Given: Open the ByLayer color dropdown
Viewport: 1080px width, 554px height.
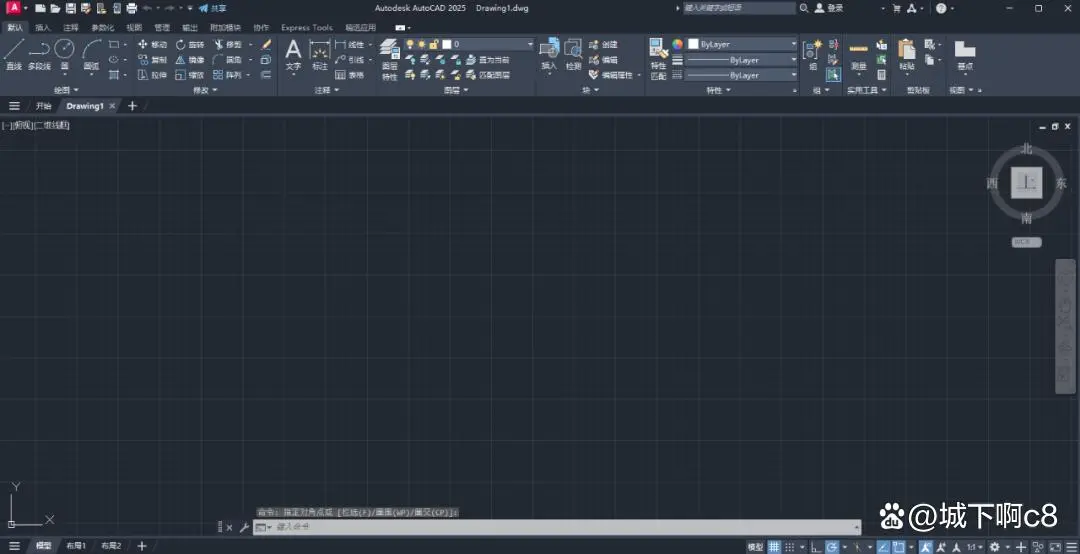Looking at the screenshot, I should tap(742, 44).
